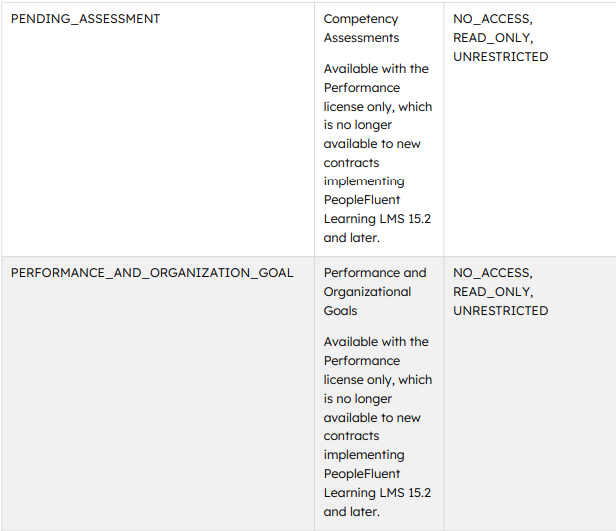Viewport: 616px width, 531px height.
Task: Click NO_ACCESS in the PENDING_ASSESSMENT row
Action: coord(492,19)
